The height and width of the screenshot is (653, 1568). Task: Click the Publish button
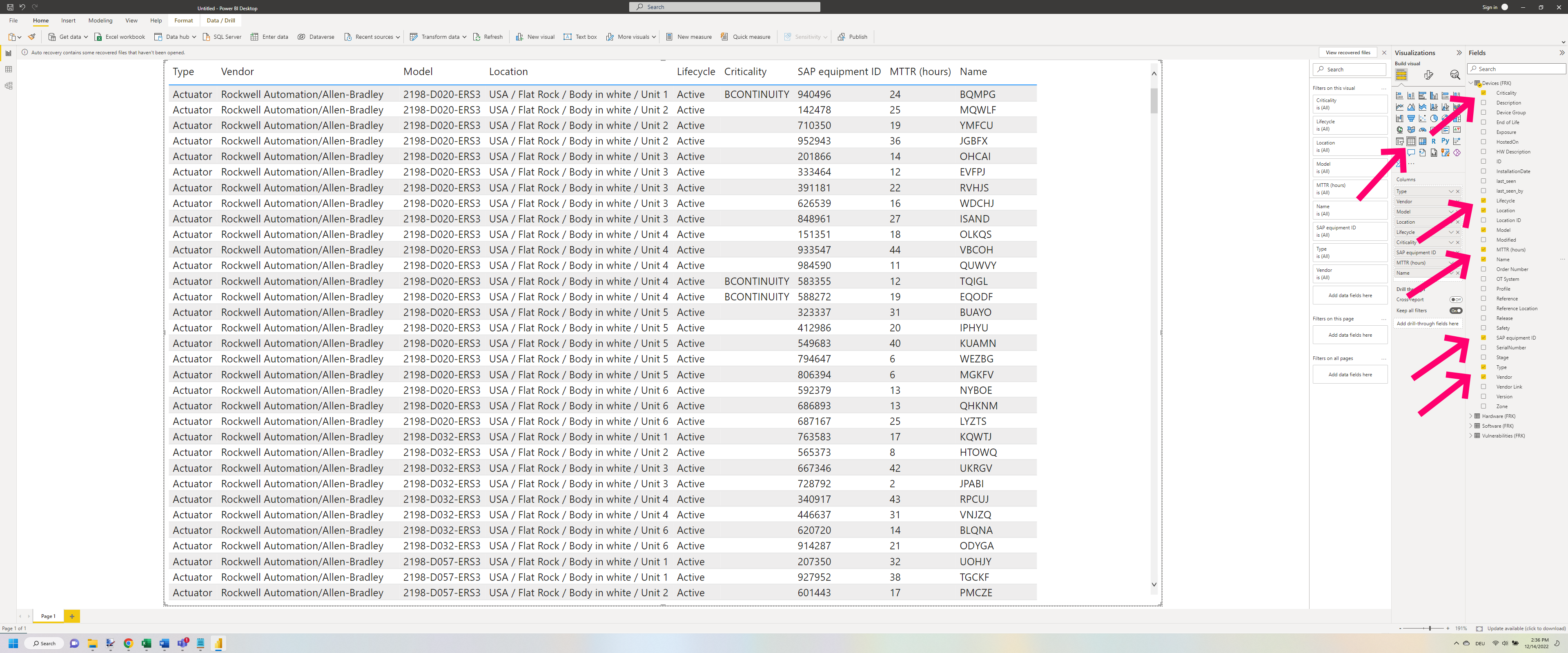tap(852, 37)
